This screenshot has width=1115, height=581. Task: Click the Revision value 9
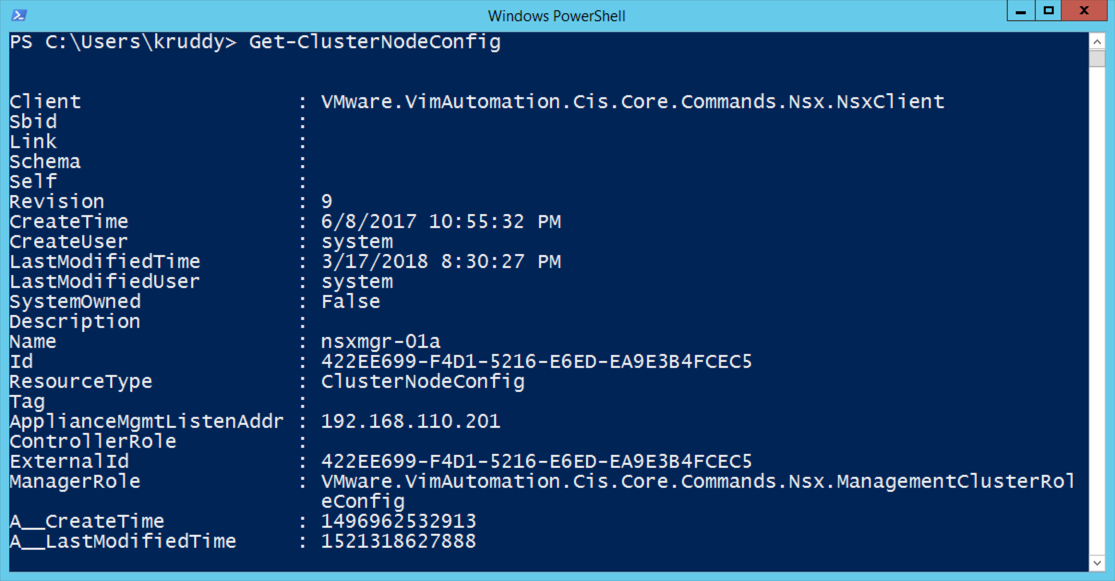click(x=327, y=201)
